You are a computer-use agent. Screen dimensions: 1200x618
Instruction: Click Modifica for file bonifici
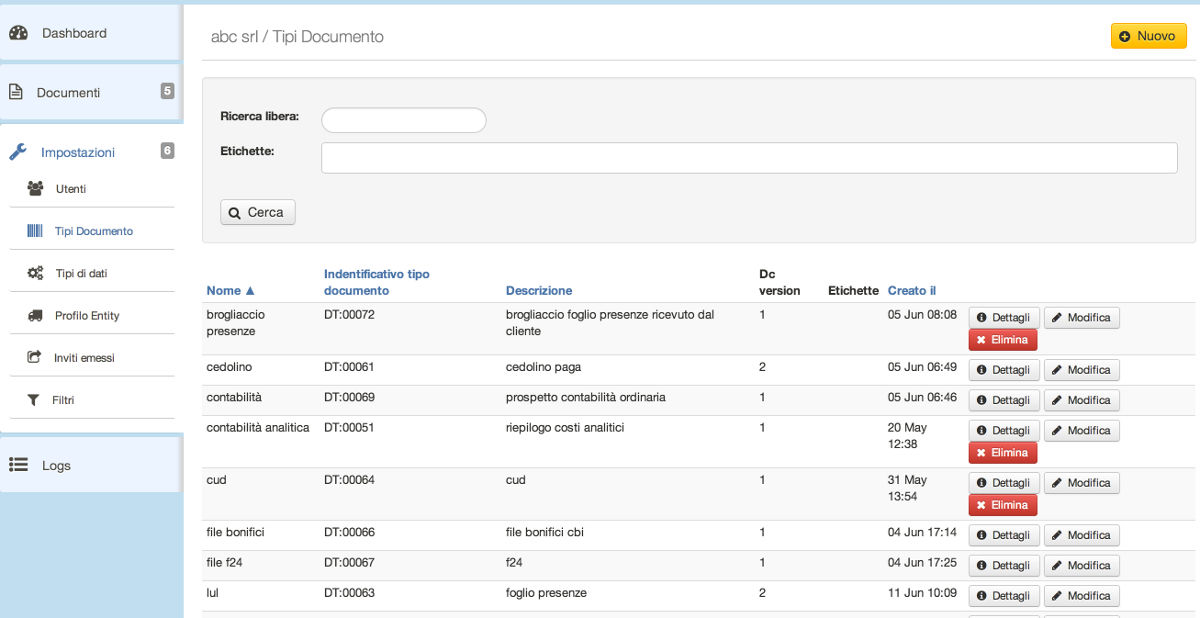(x=1082, y=535)
